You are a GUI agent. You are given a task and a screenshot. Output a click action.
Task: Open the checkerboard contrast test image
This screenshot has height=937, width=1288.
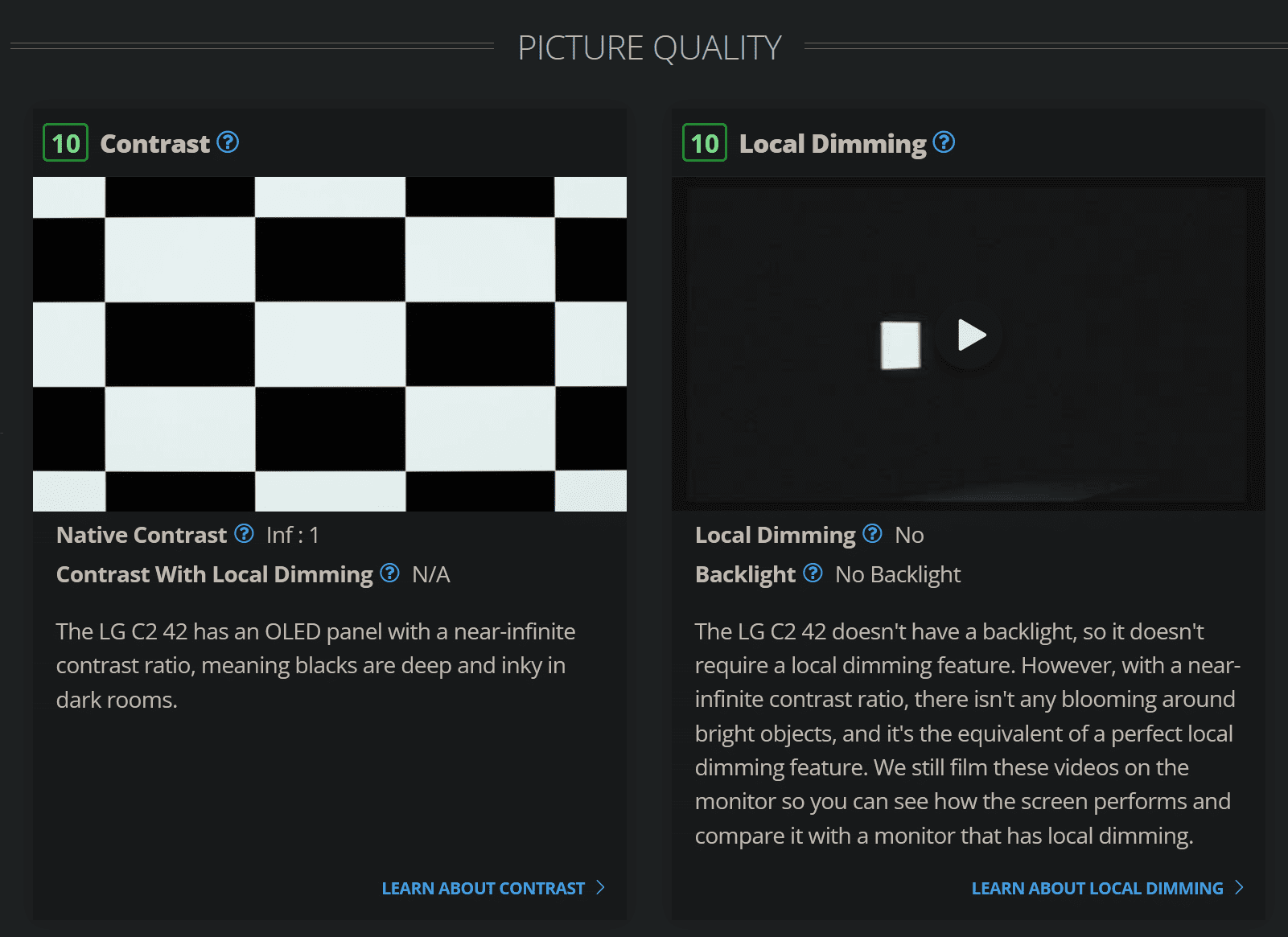pyautogui.click(x=330, y=344)
